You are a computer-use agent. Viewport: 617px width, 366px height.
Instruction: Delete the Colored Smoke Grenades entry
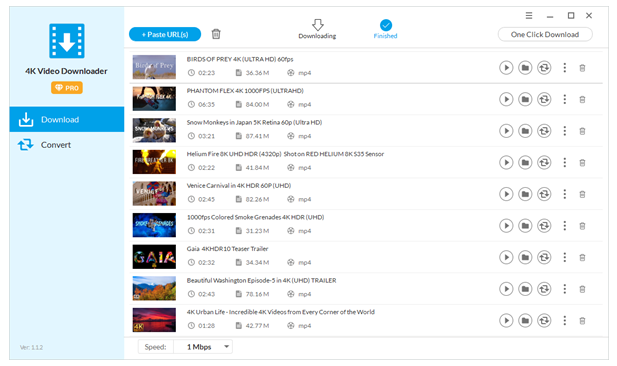[582, 226]
